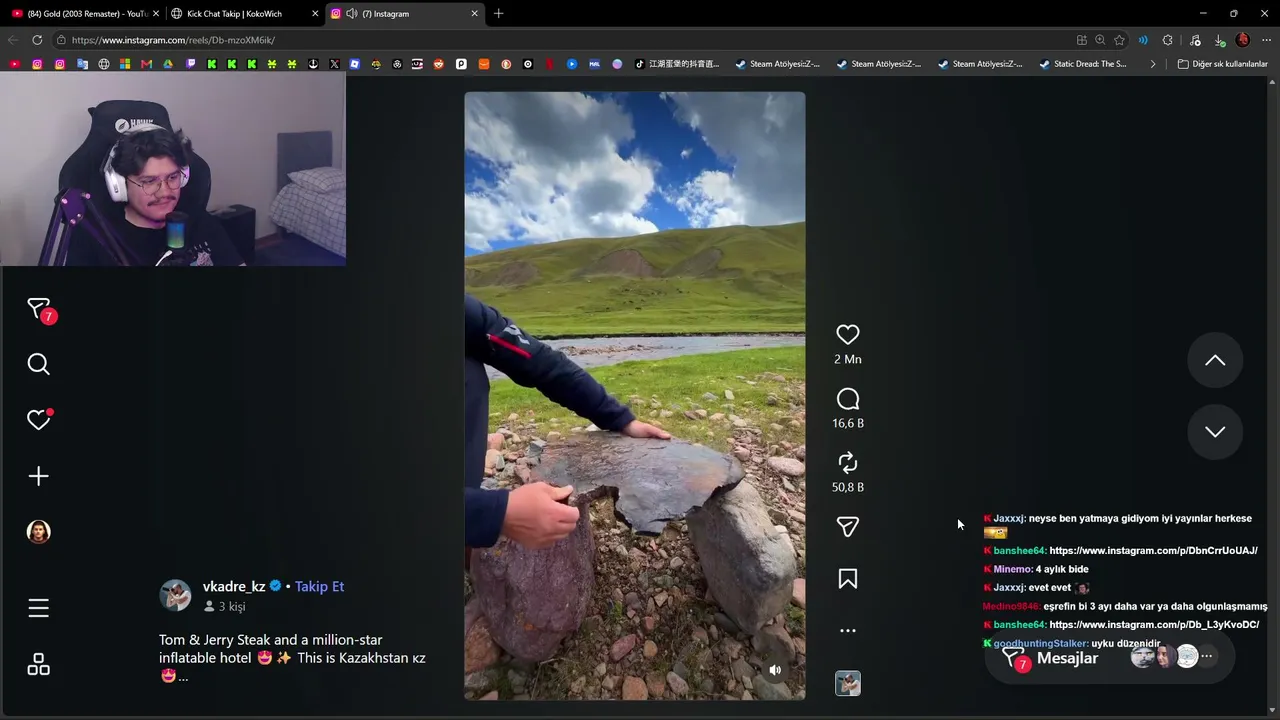The image size is (1280, 720).
Task: Play or pause the reel video
Action: click(x=634, y=396)
